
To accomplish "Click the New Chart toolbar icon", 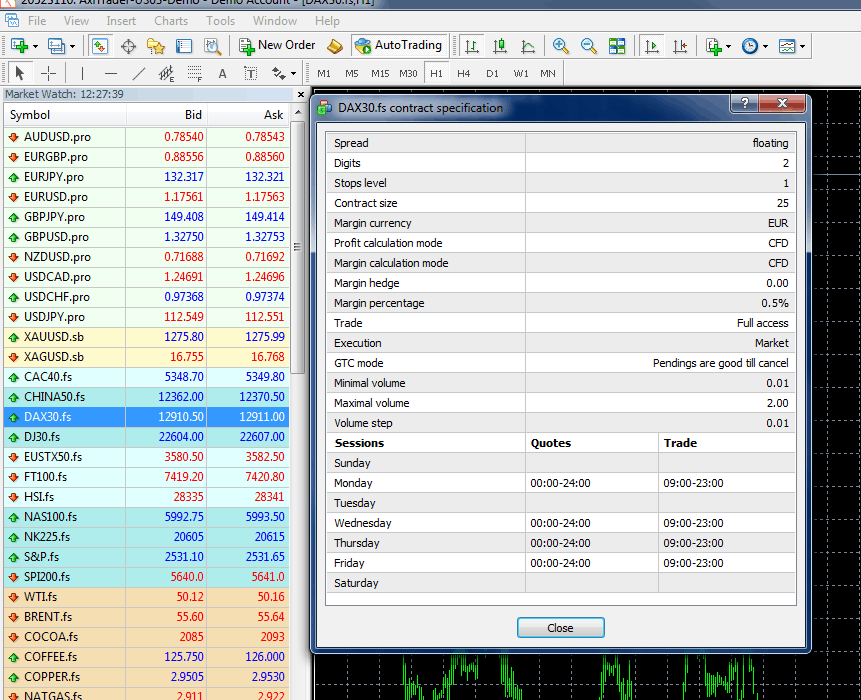I will point(19,46).
